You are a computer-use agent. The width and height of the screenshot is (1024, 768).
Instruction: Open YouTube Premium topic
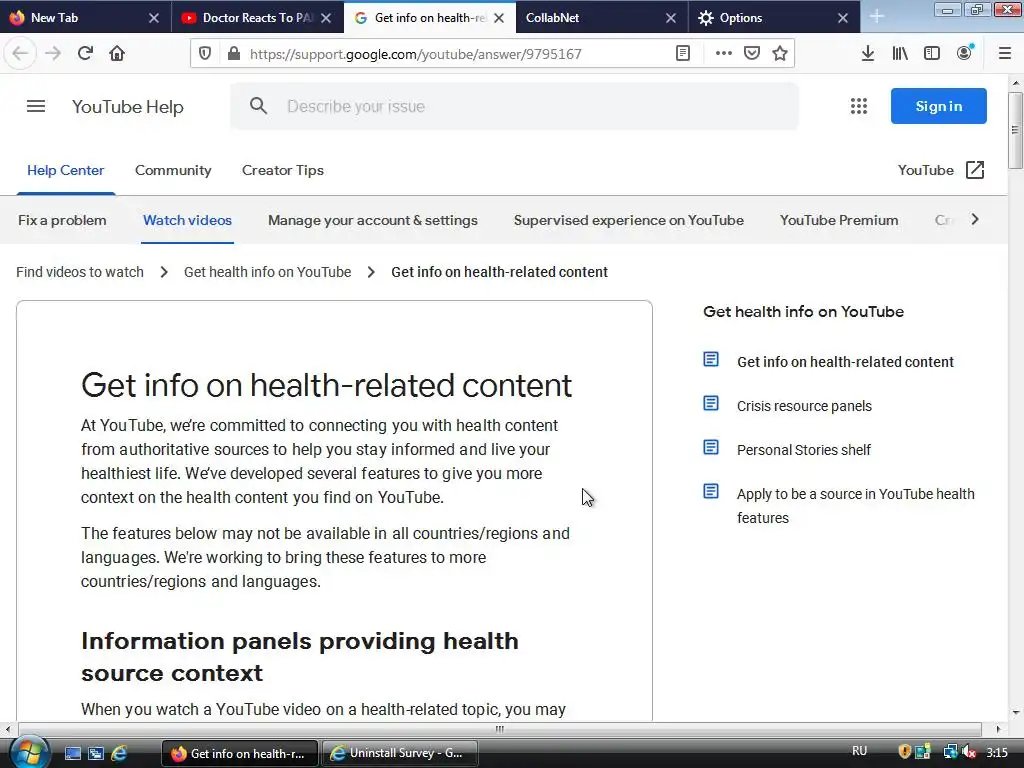click(x=839, y=220)
